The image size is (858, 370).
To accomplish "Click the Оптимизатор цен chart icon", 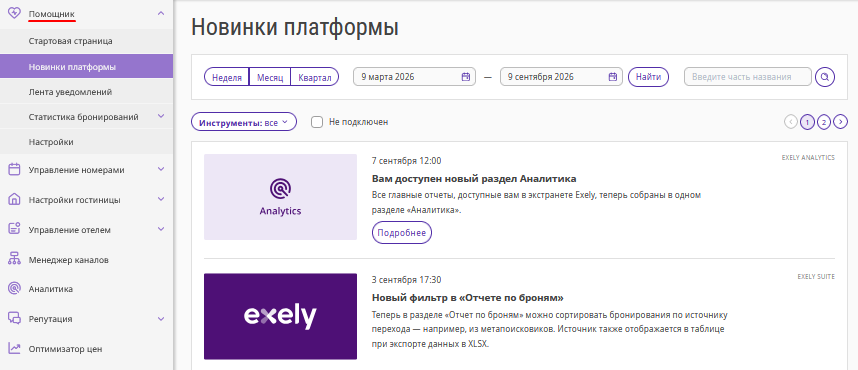I will pyautogui.click(x=15, y=349).
